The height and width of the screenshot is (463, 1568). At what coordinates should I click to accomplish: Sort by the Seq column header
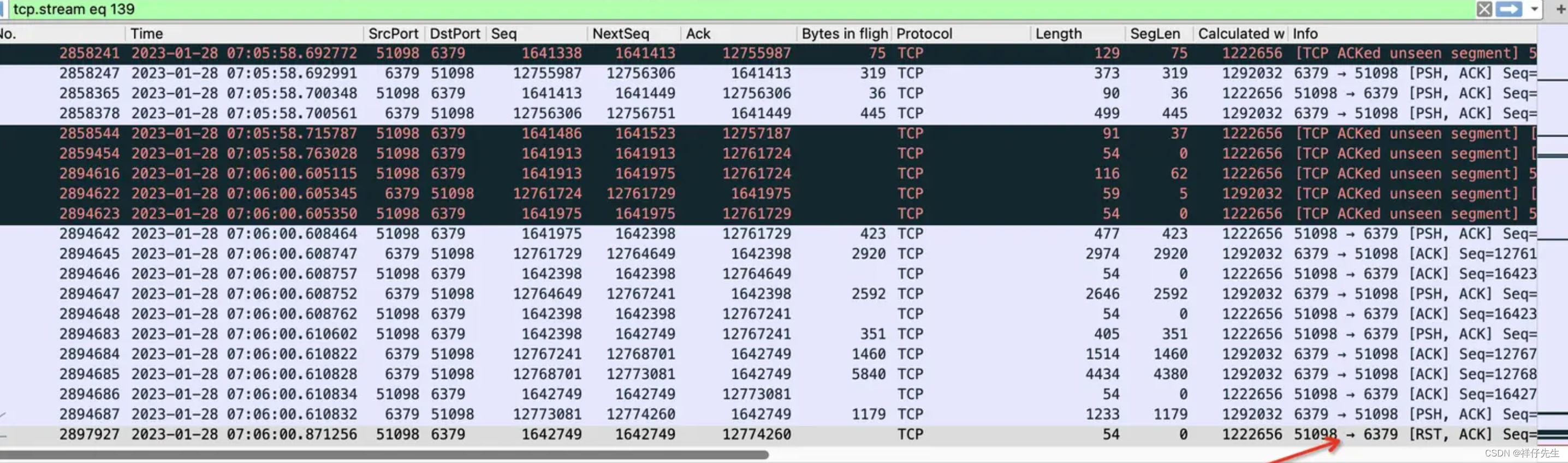pyautogui.click(x=536, y=33)
